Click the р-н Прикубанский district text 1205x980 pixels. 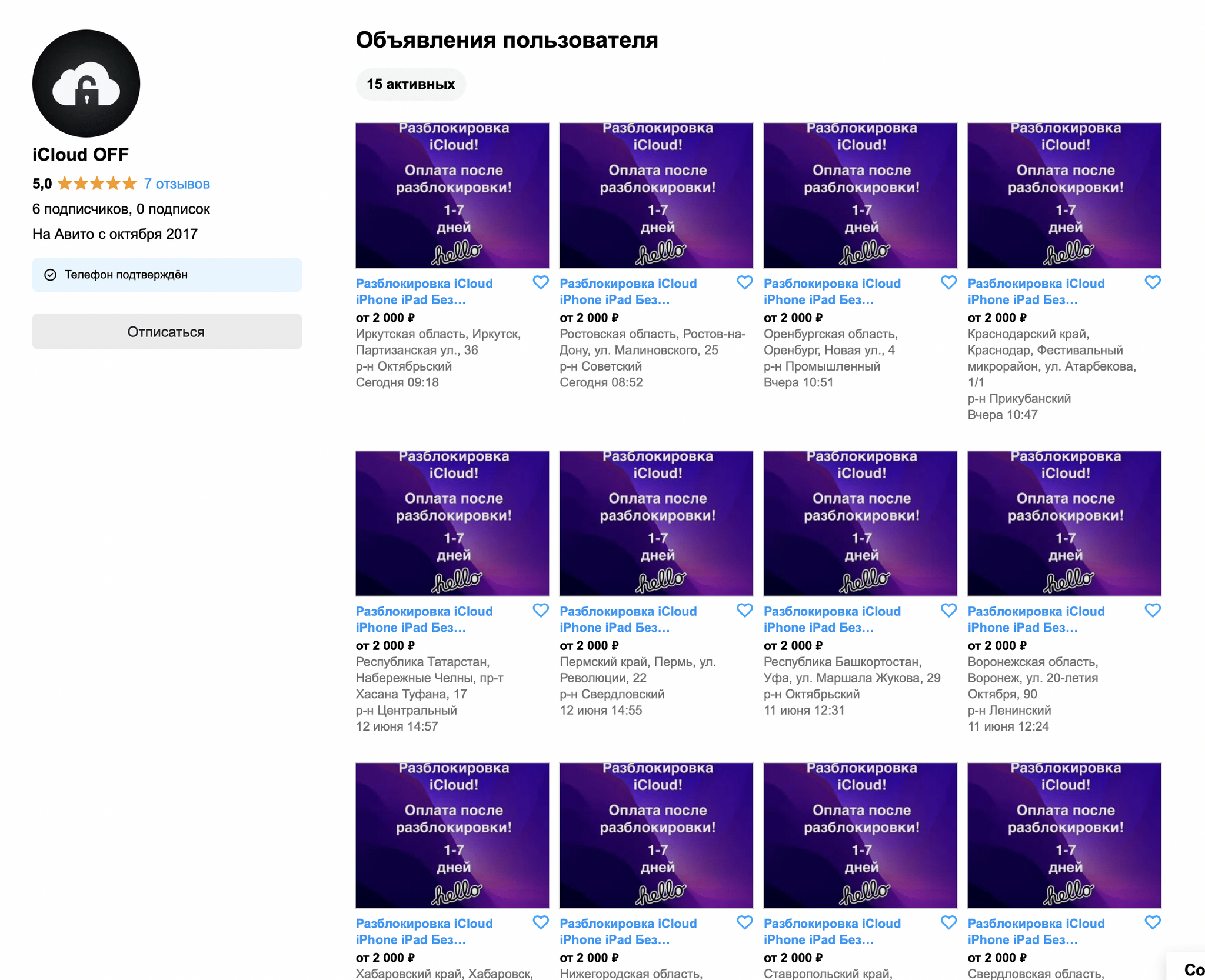point(1019,398)
